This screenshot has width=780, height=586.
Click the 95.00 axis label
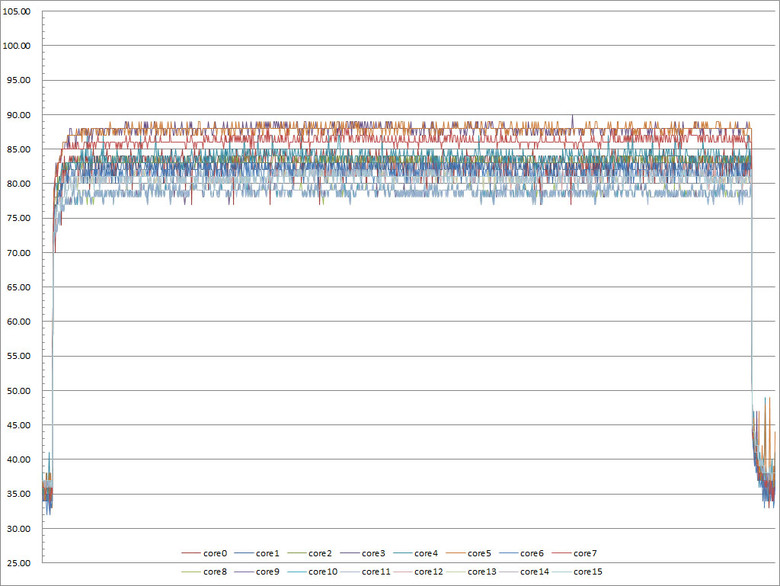click(x=18, y=80)
